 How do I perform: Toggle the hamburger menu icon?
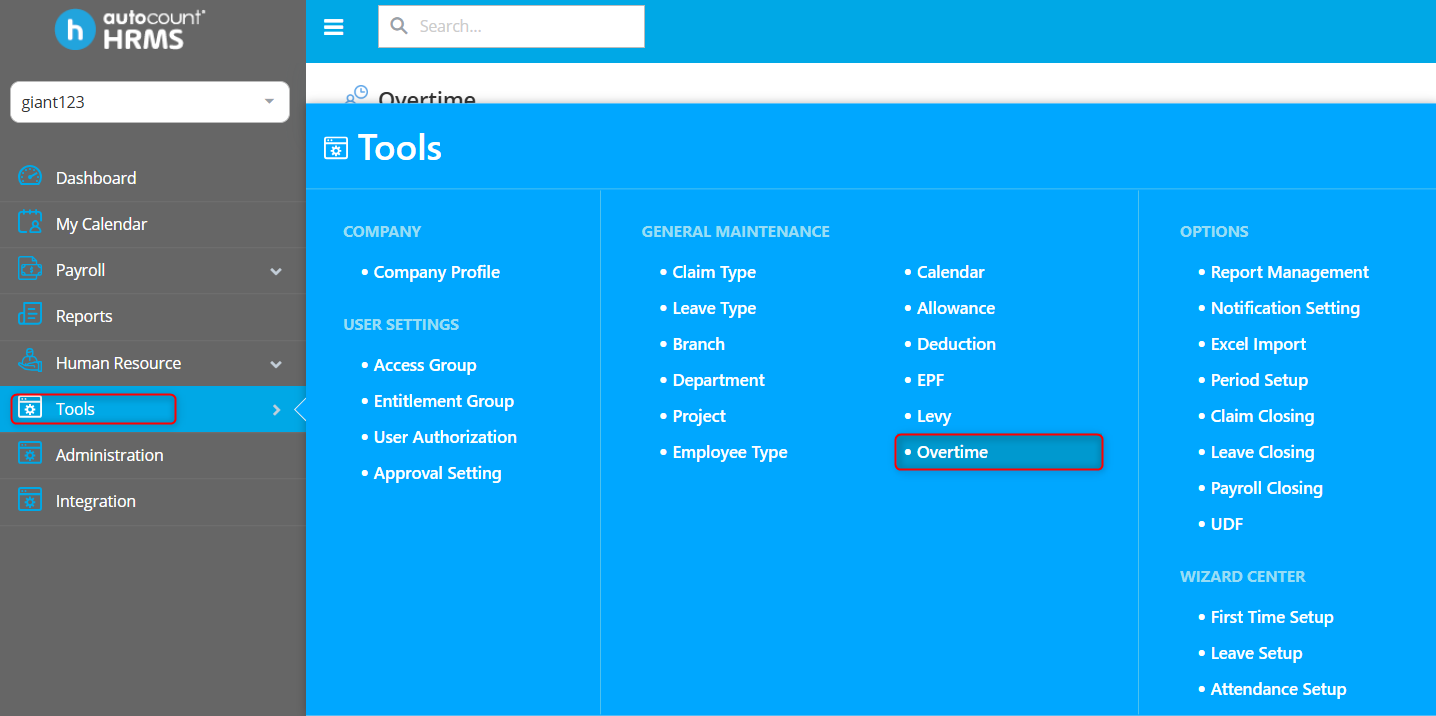click(334, 27)
